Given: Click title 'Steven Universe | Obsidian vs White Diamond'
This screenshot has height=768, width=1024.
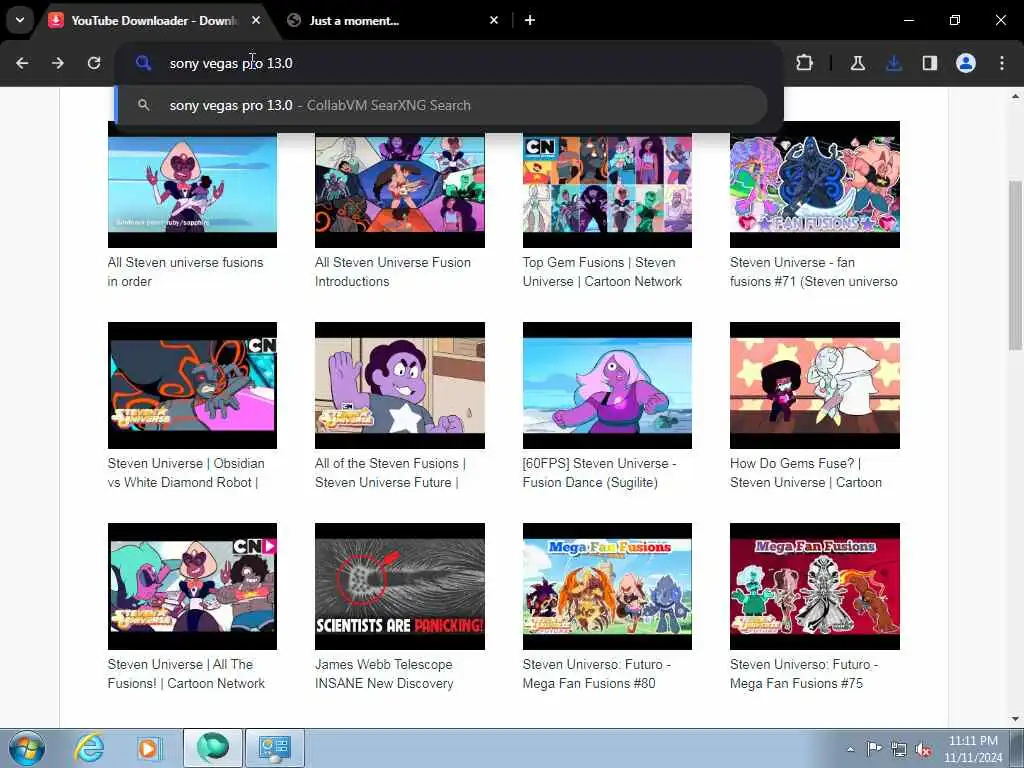Looking at the screenshot, I should coord(186,473).
